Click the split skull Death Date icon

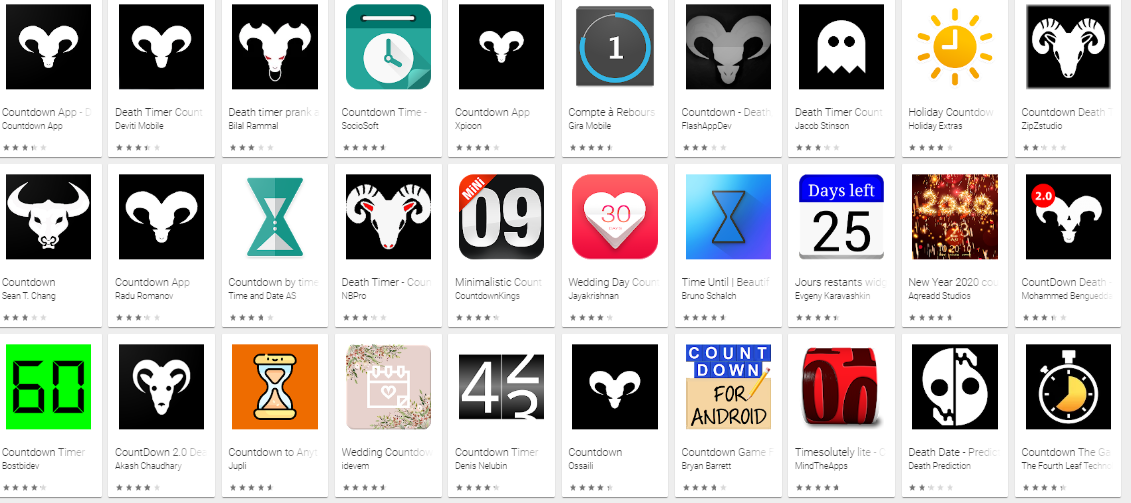954,387
